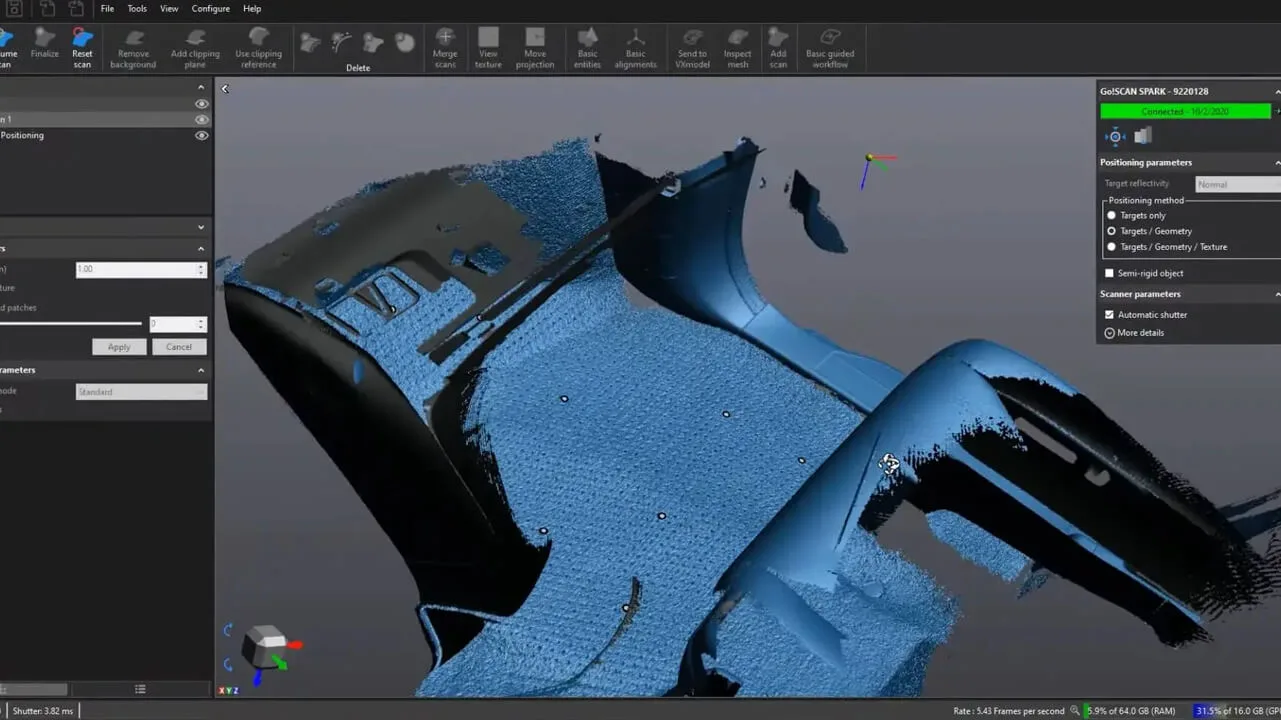Screen dimensions: 1281x720
Task: Click the Cancel button
Action: pos(179,347)
